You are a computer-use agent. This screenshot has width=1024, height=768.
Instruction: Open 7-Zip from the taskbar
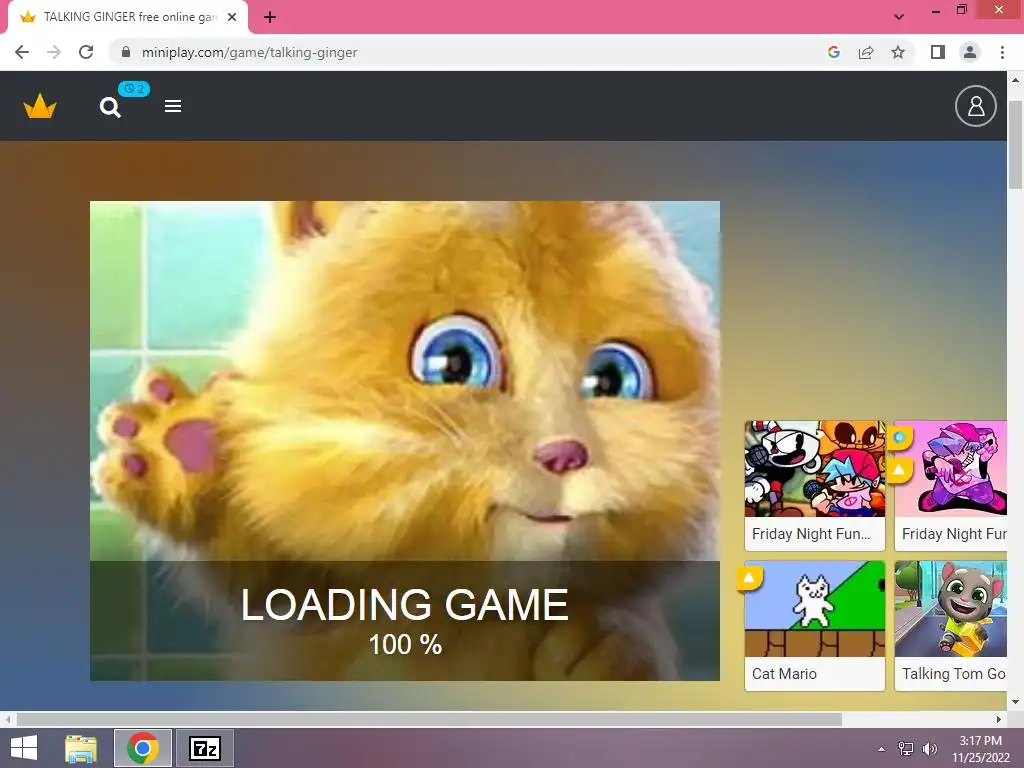(x=204, y=748)
